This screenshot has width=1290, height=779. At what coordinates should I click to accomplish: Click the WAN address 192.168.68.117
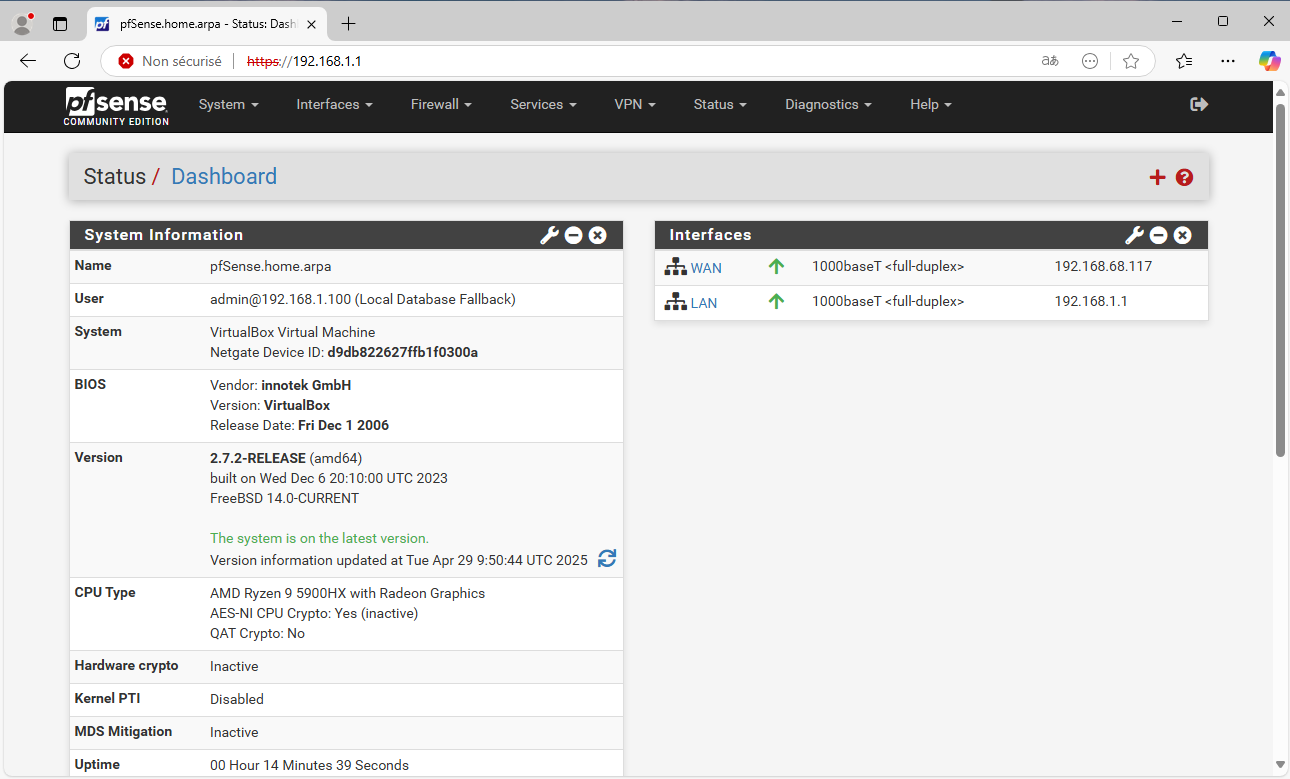click(x=1103, y=266)
